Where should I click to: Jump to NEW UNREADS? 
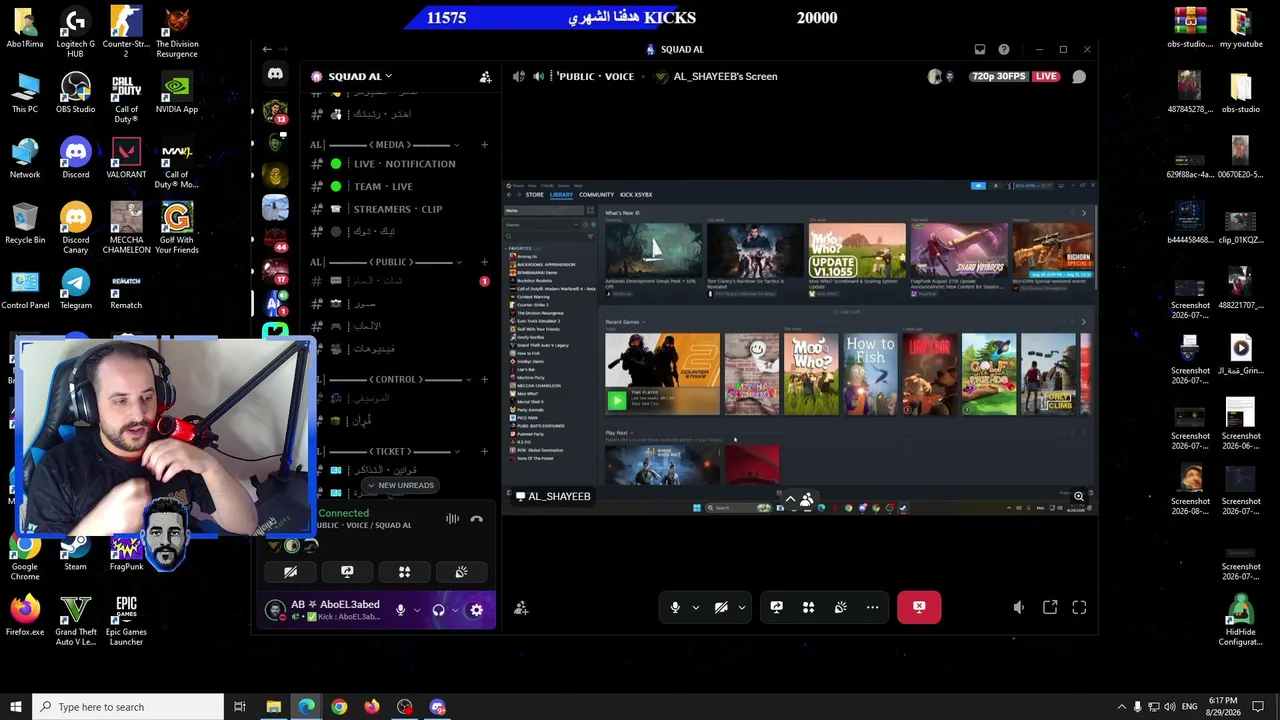coord(400,485)
